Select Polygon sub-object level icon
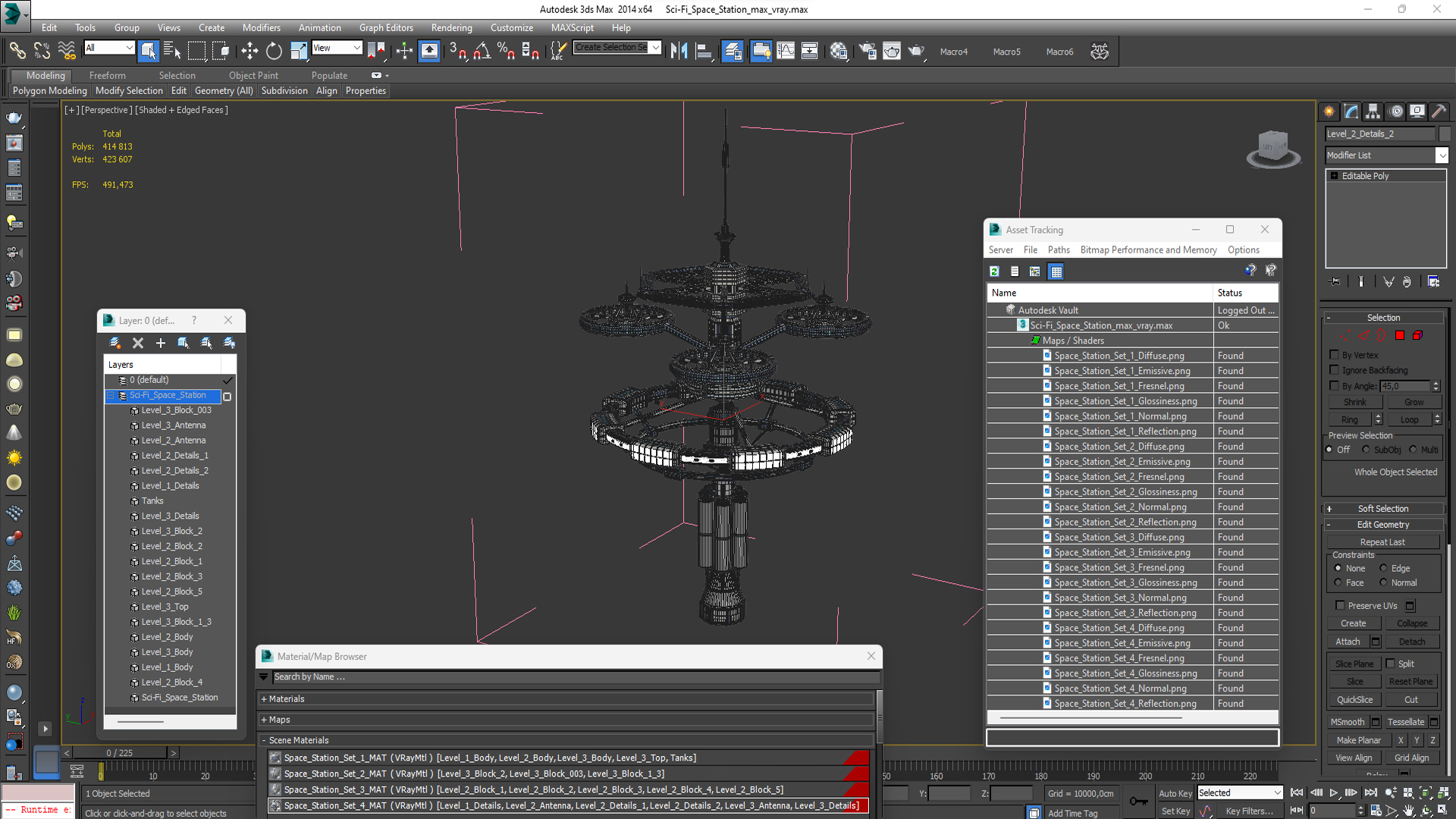 point(1400,335)
